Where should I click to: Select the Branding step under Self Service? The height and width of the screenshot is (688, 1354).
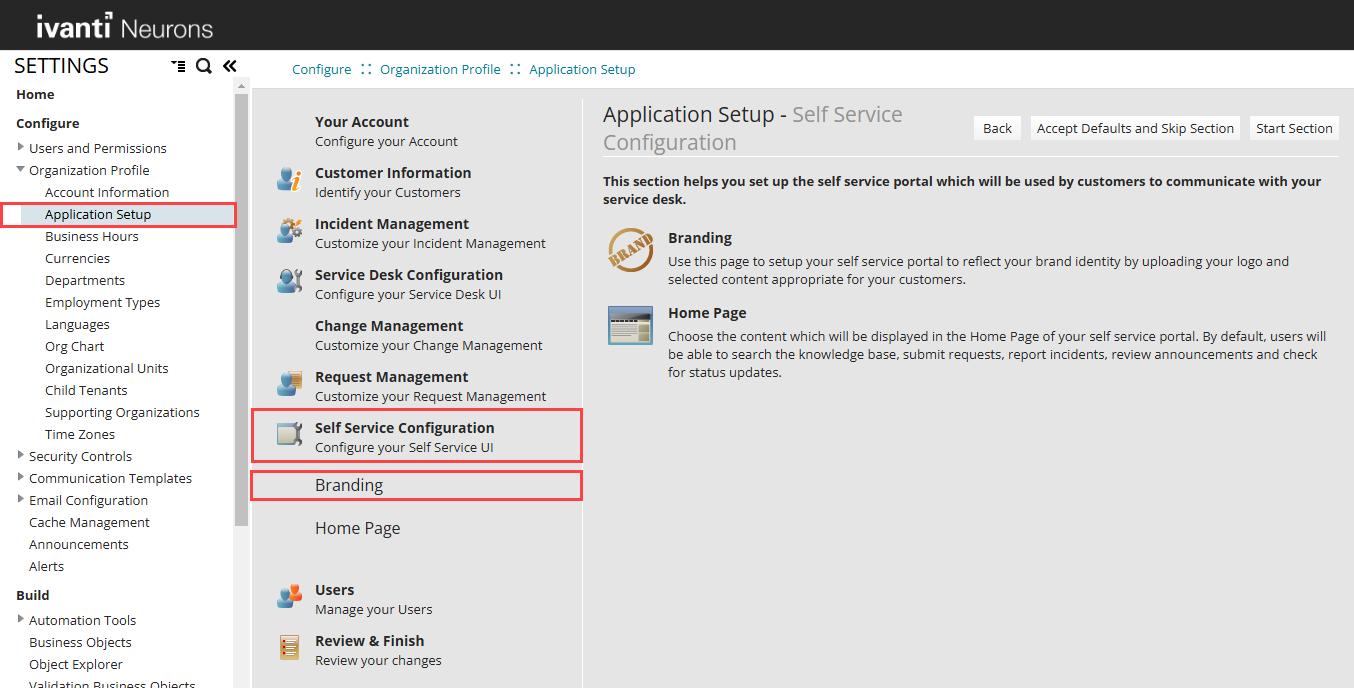pos(349,486)
